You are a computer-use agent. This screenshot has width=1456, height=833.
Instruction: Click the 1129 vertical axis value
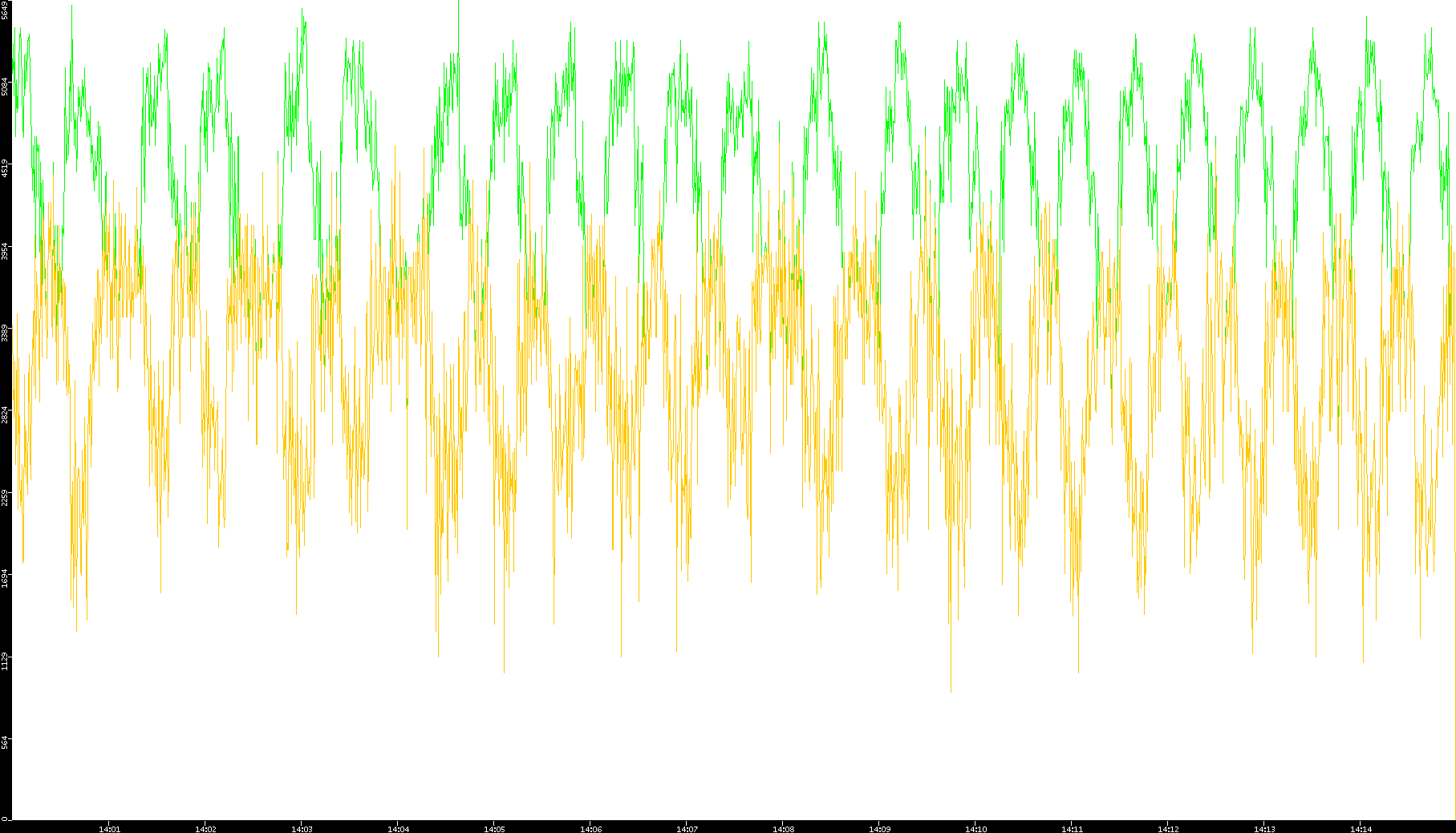pyautogui.click(x=5, y=660)
